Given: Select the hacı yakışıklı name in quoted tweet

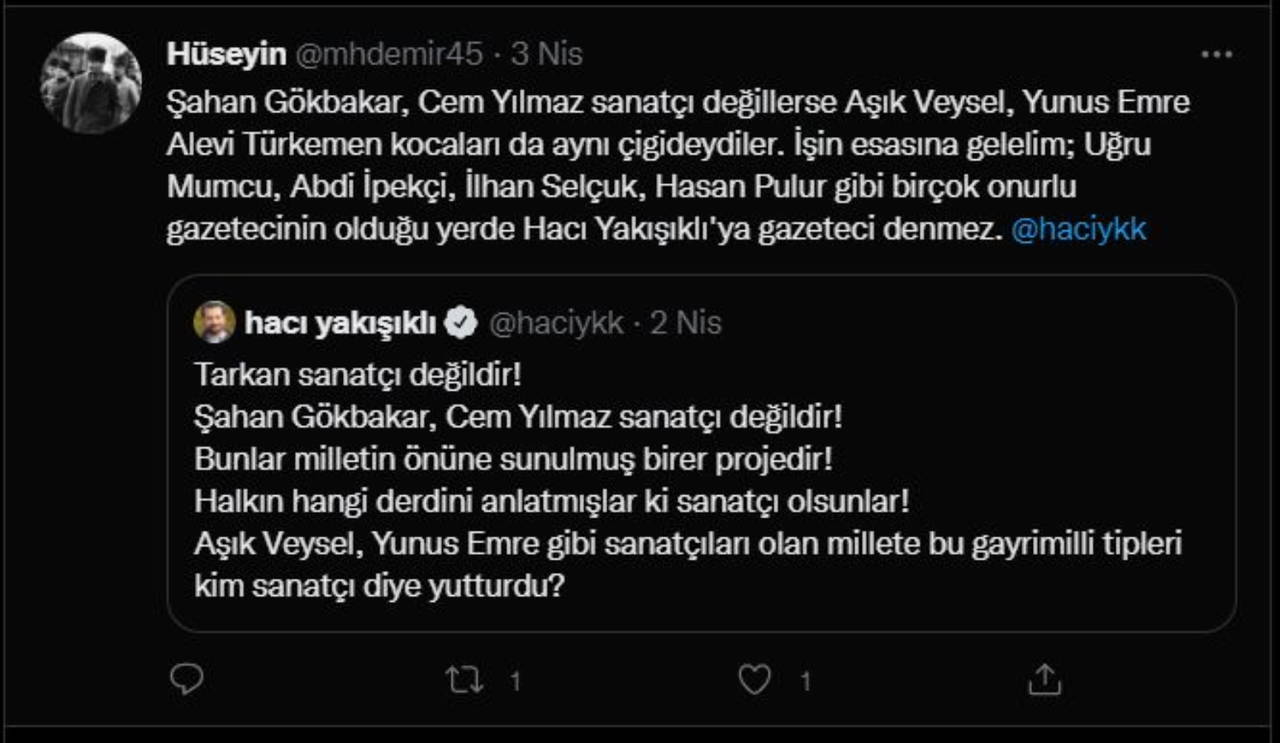Looking at the screenshot, I should coord(340,323).
